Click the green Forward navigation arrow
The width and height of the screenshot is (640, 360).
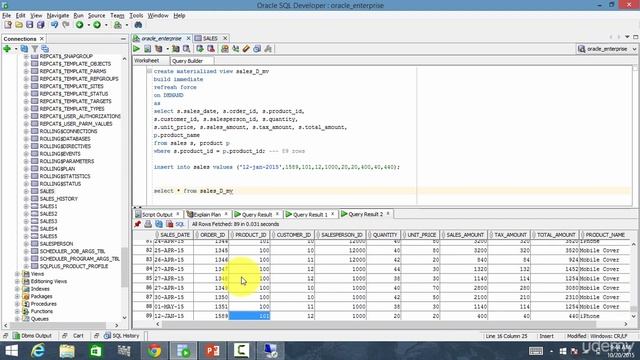[97, 25]
